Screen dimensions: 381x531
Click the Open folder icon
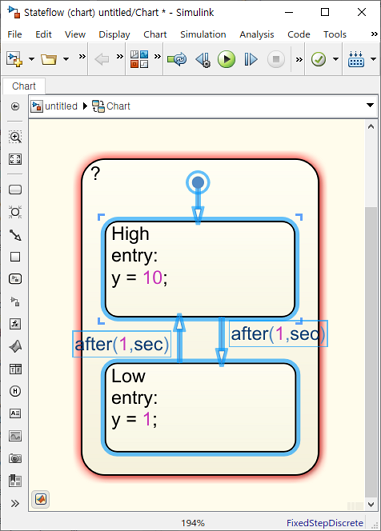click(x=49, y=59)
